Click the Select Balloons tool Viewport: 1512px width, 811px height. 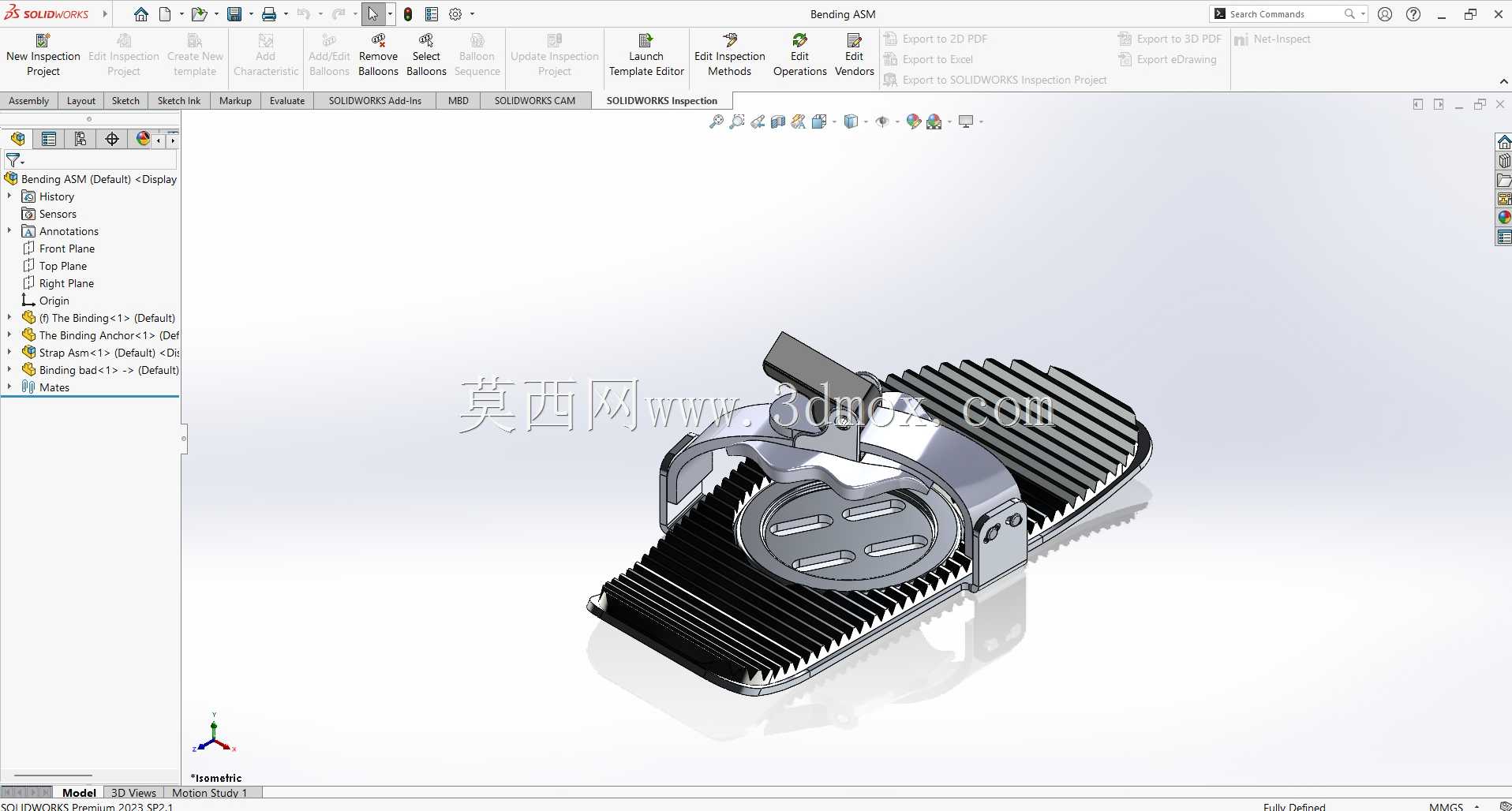tap(426, 54)
